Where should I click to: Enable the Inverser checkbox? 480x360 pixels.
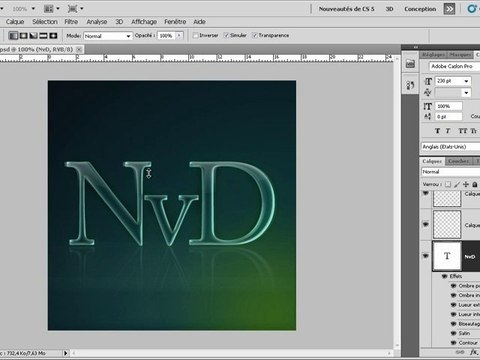click(x=196, y=35)
